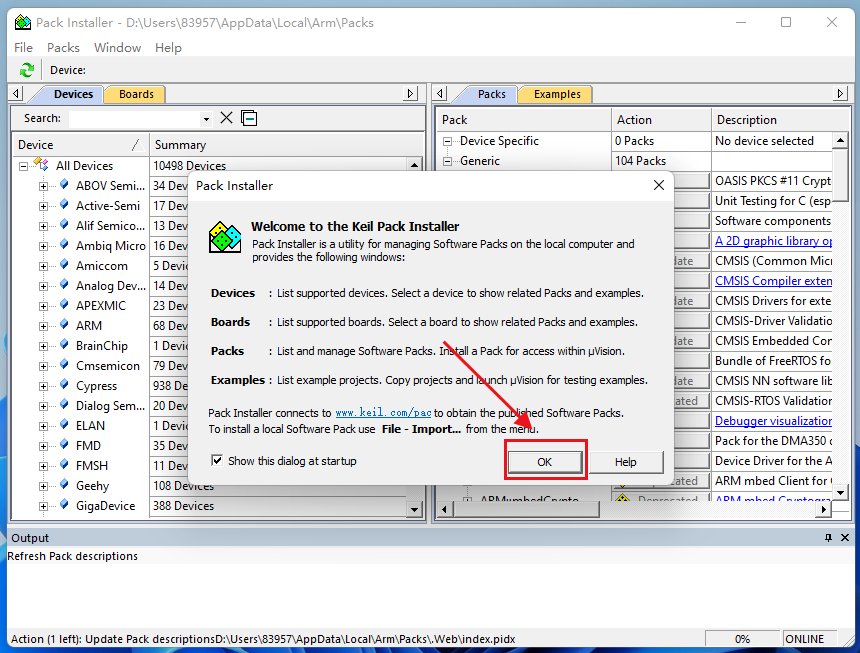Click the ARM vendor diamond icon
The image size is (860, 653).
tap(64, 325)
